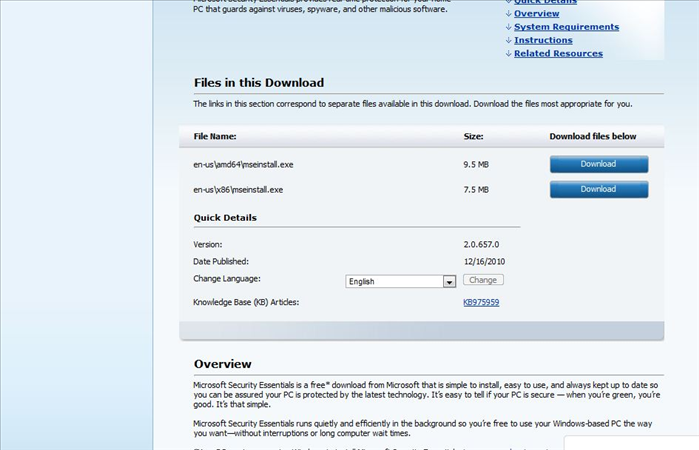
Task: Click the 7.5 MB size value
Action: click(x=476, y=190)
